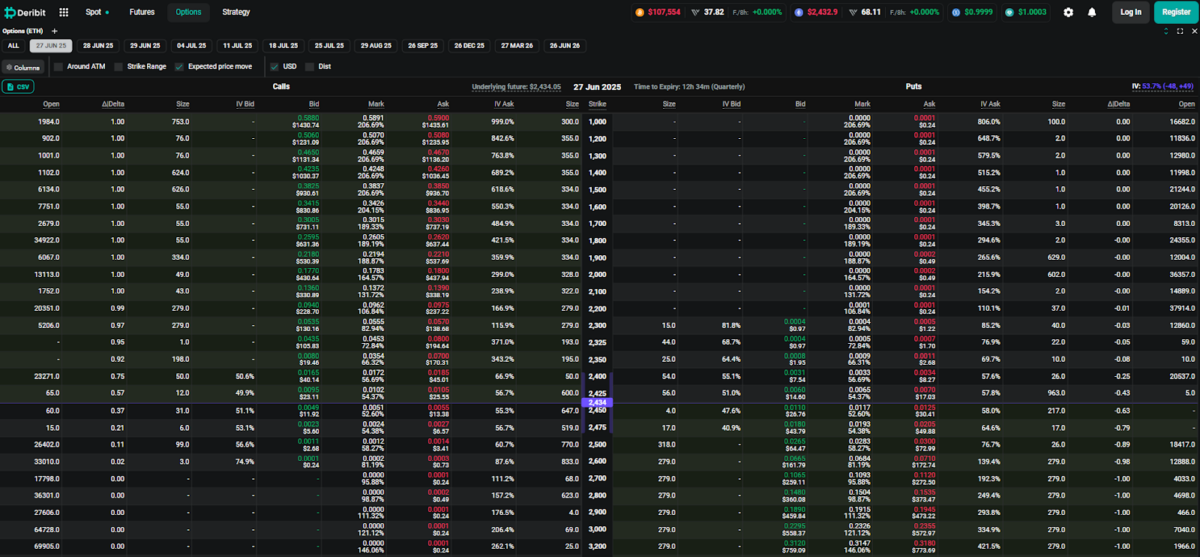This screenshot has height=557, width=1200.
Task: Click the Ethereum coin icon in the ticker
Action: (798, 12)
